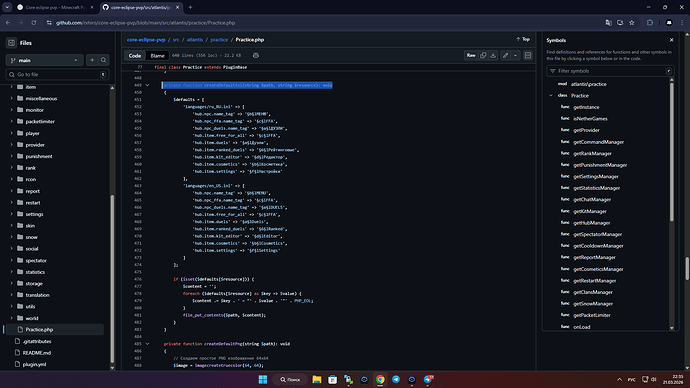Open practice breadcrumb link
This screenshot has height=388, width=690.
219,40
